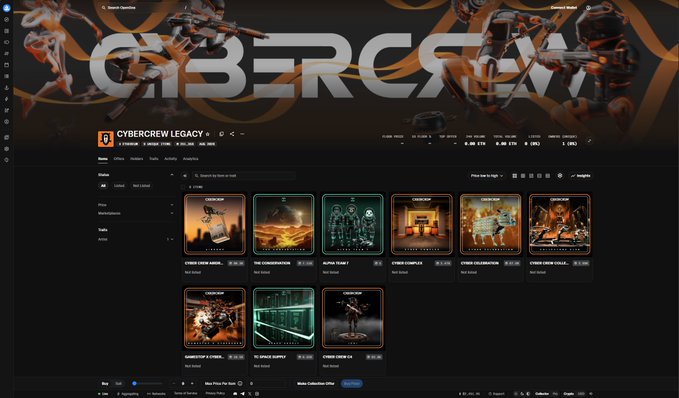
Task: Open the X (Twitter) icon in the footer
Action: click(249, 394)
